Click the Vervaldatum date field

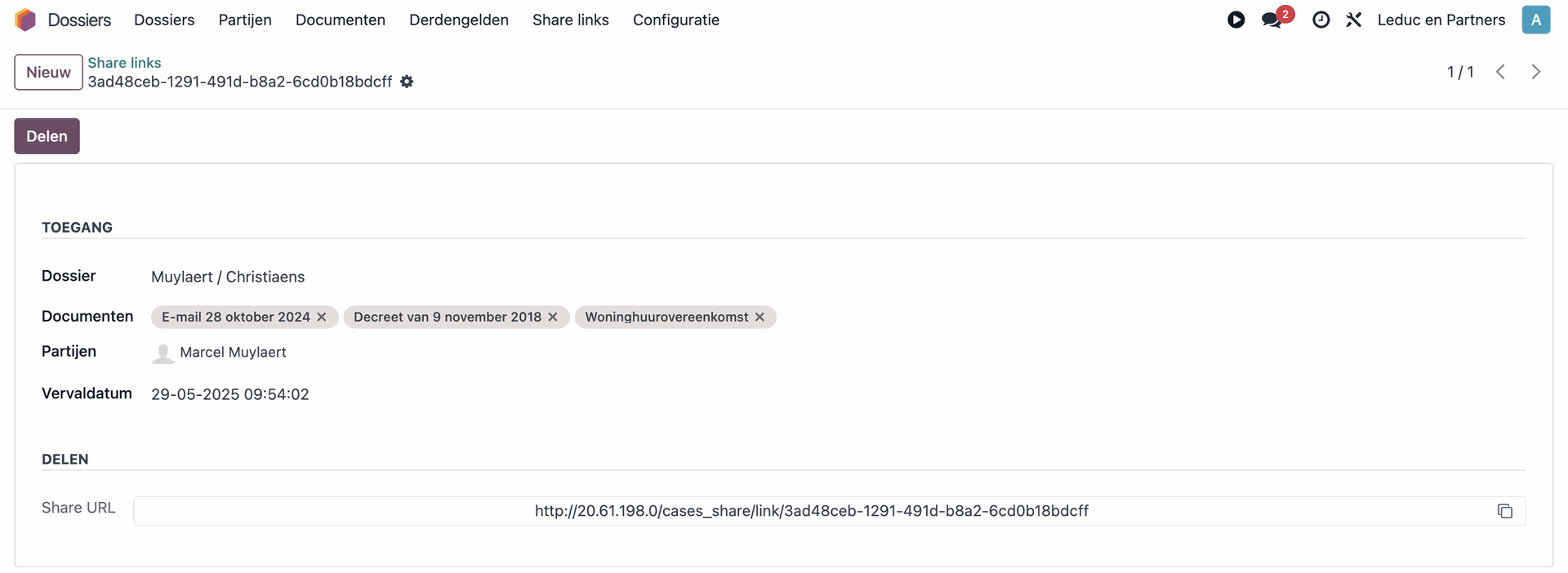click(229, 394)
